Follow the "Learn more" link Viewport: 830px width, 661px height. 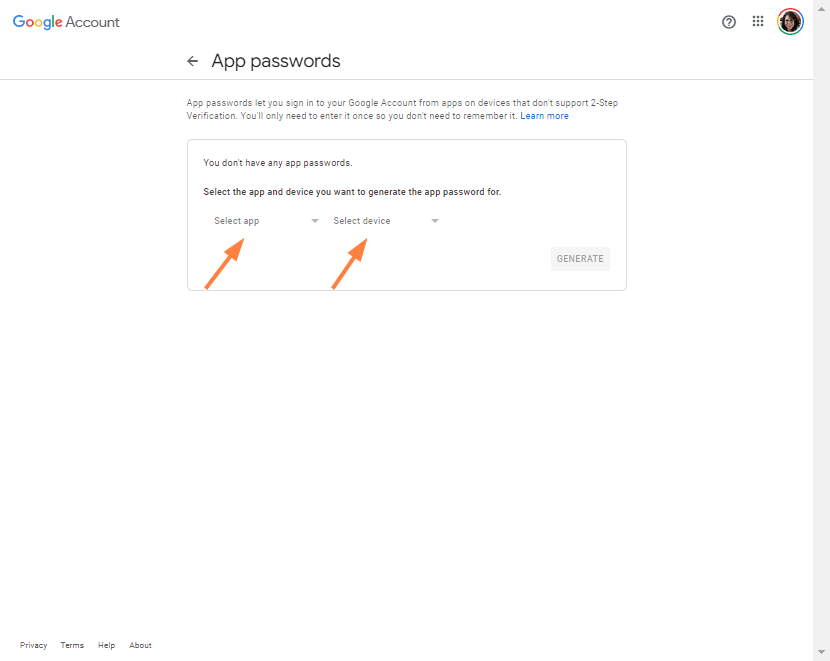point(544,116)
